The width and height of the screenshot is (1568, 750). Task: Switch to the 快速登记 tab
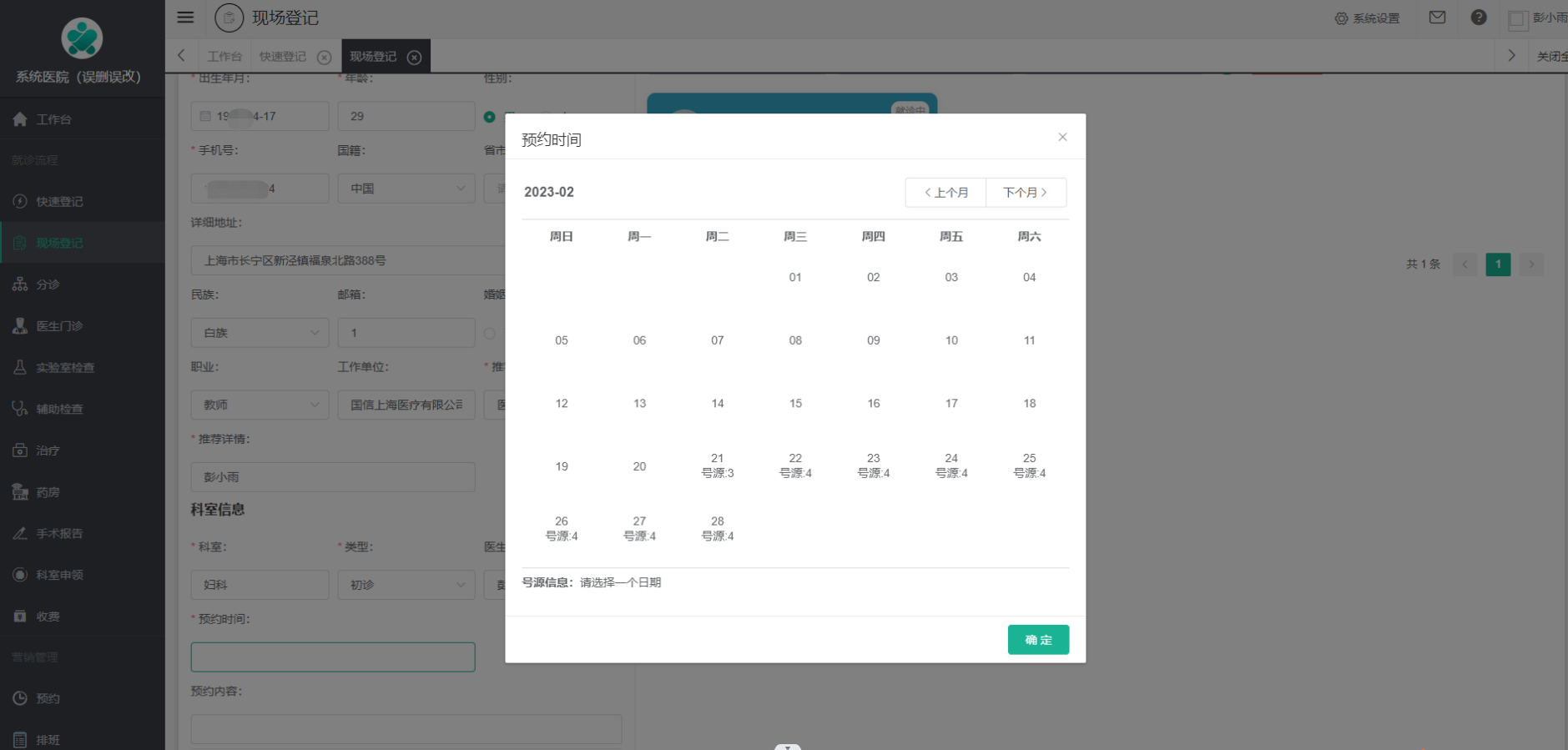tap(283, 57)
